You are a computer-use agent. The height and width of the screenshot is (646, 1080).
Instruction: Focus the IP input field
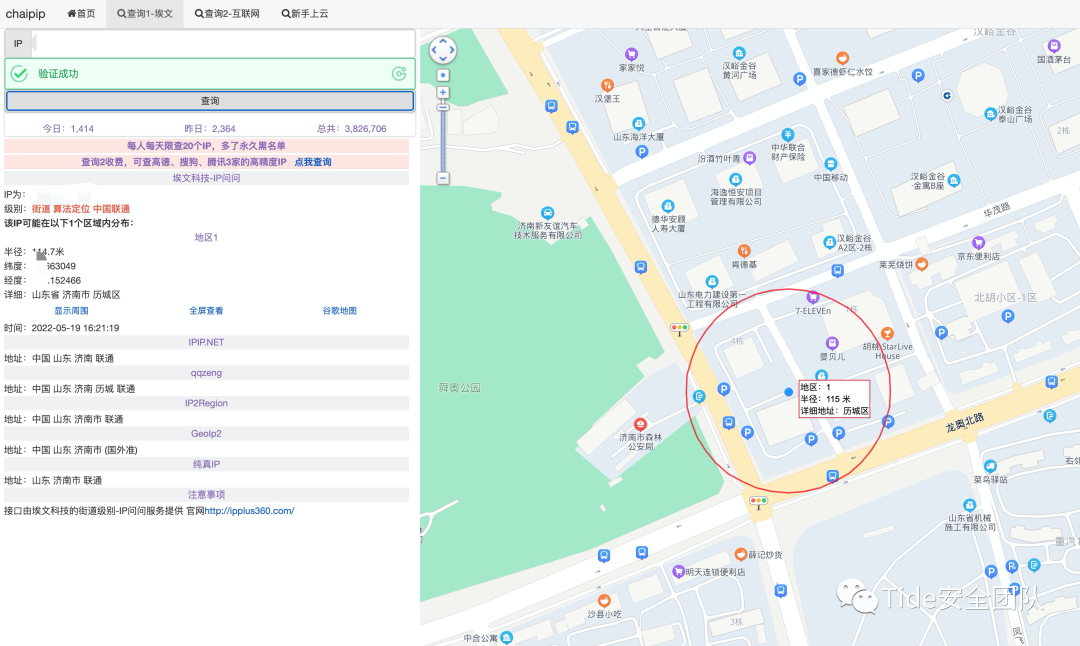(x=224, y=43)
